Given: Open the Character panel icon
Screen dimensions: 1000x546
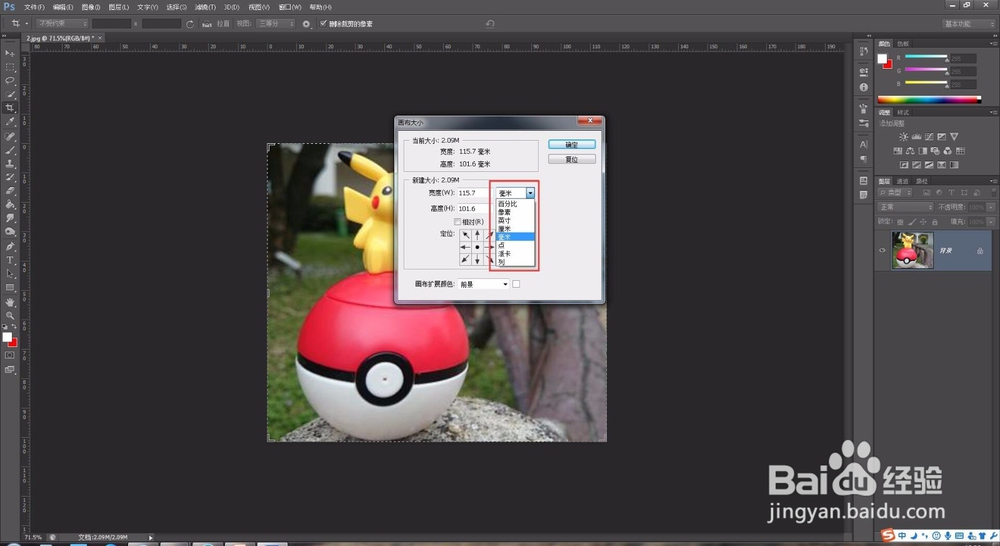Looking at the screenshot, I should click(864, 144).
